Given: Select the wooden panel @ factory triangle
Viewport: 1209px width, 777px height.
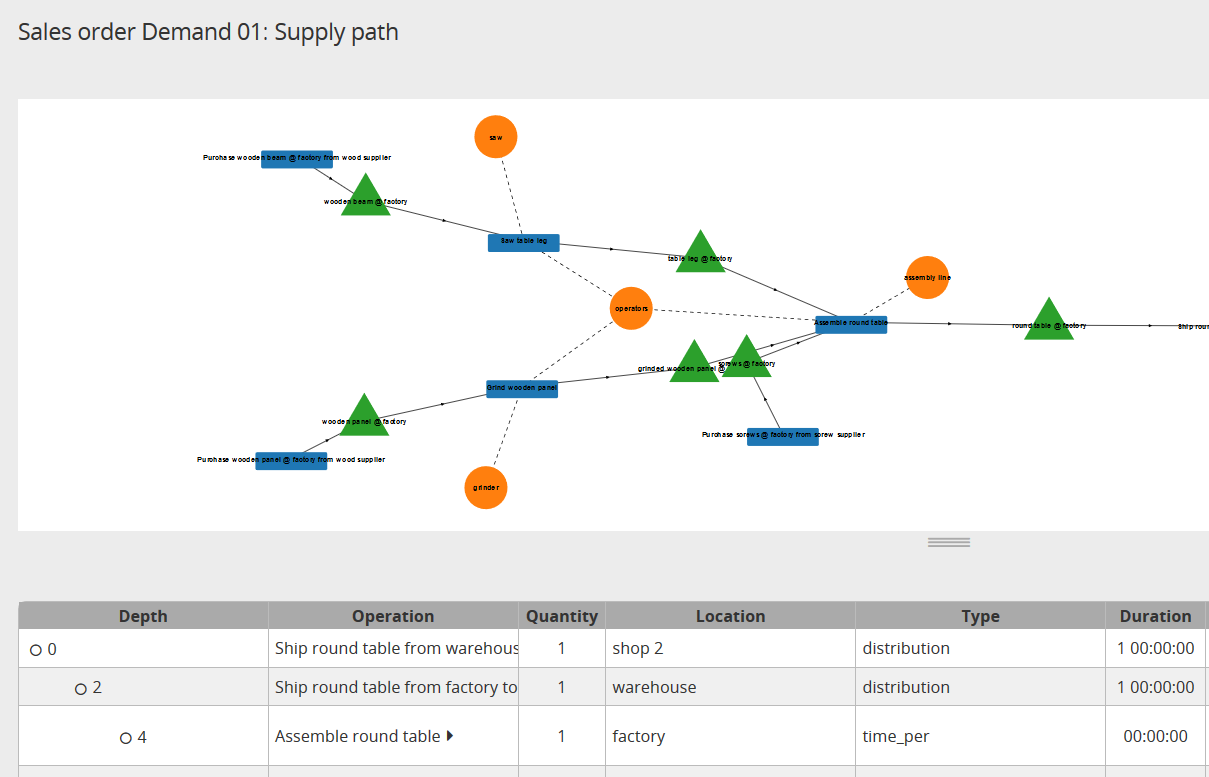Looking at the screenshot, I should pyautogui.click(x=364, y=417).
